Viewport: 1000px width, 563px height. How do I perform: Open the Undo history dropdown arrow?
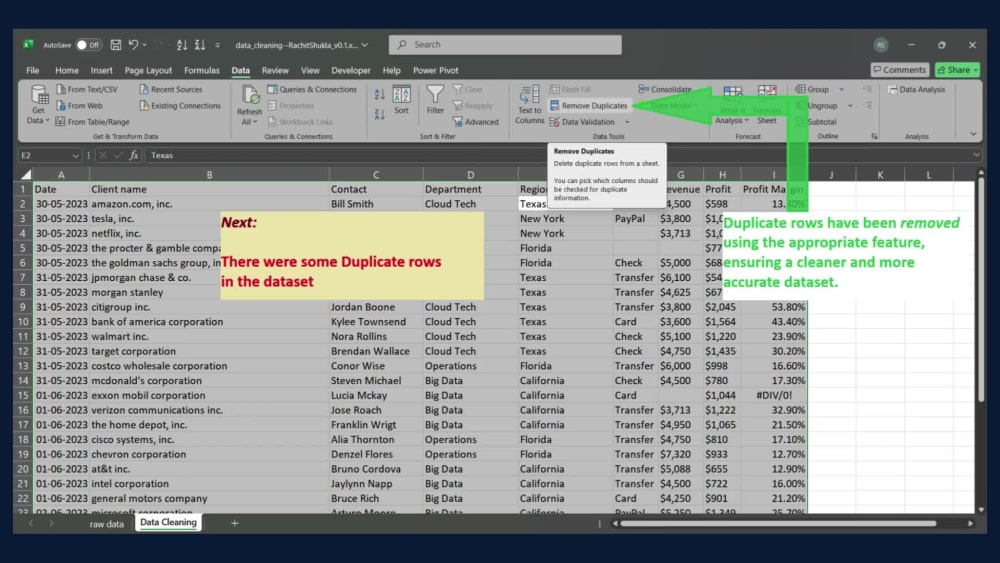click(x=145, y=45)
